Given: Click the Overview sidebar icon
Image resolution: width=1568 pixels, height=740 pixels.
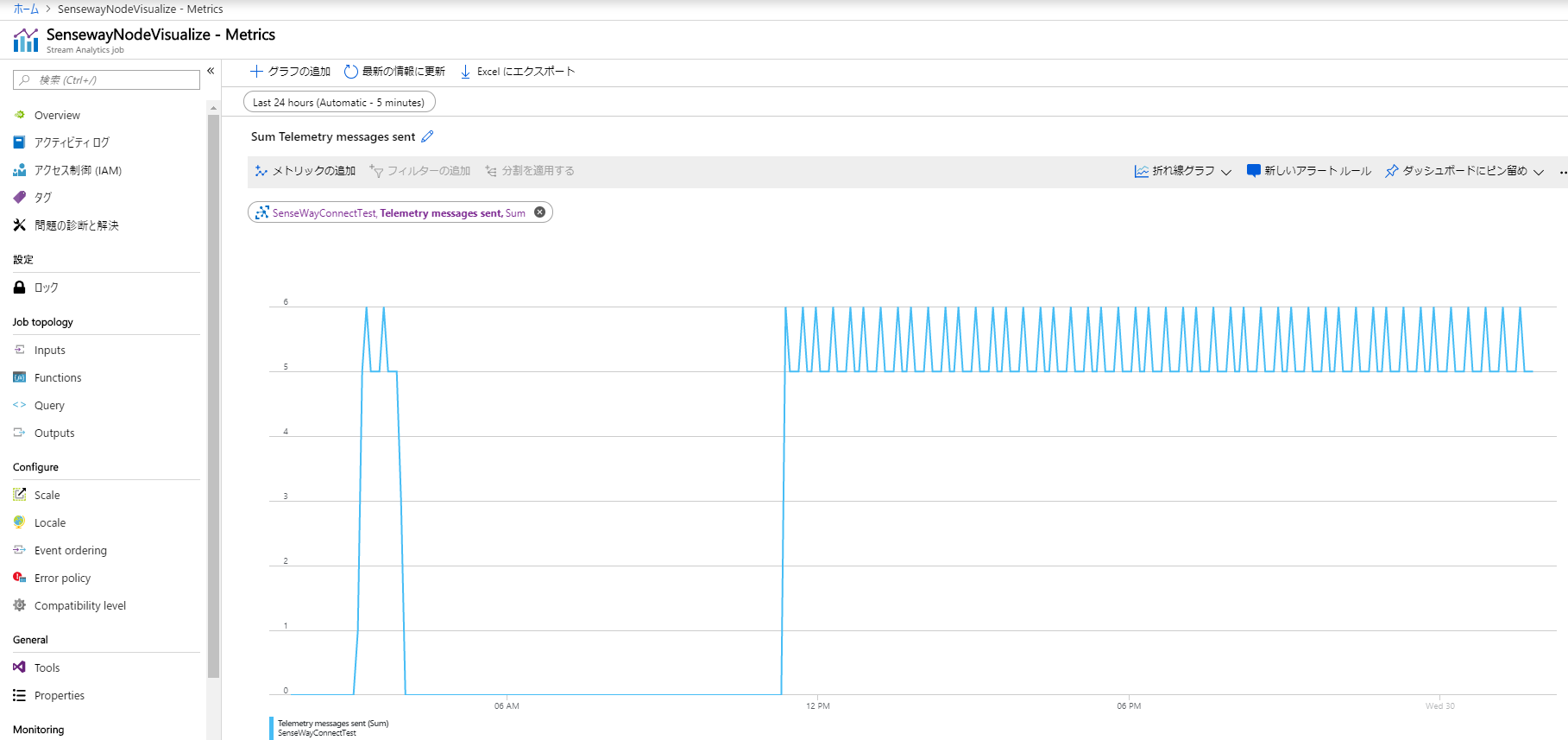Looking at the screenshot, I should point(19,115).
